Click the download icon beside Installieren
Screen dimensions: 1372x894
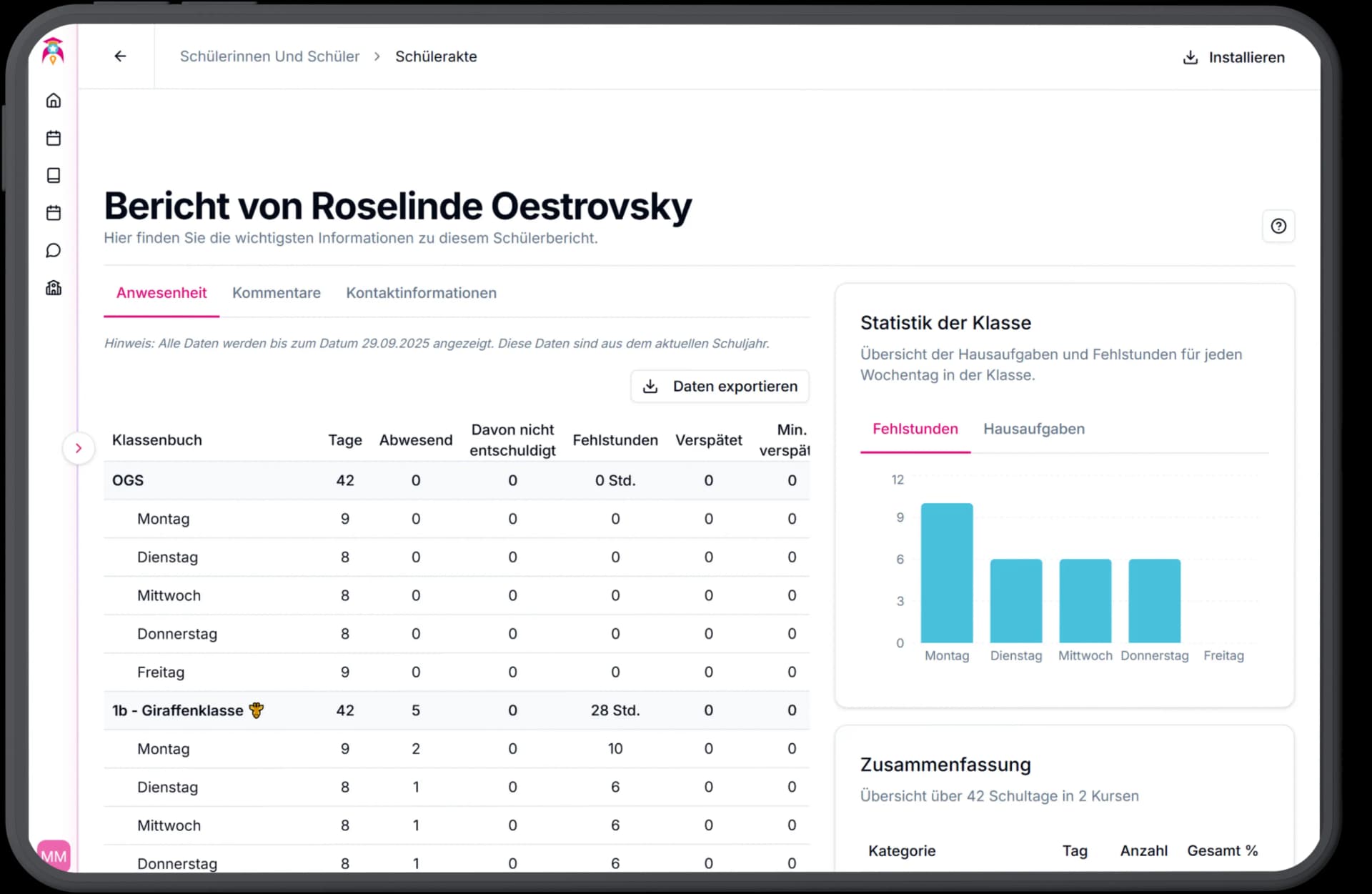point(1190,57)
